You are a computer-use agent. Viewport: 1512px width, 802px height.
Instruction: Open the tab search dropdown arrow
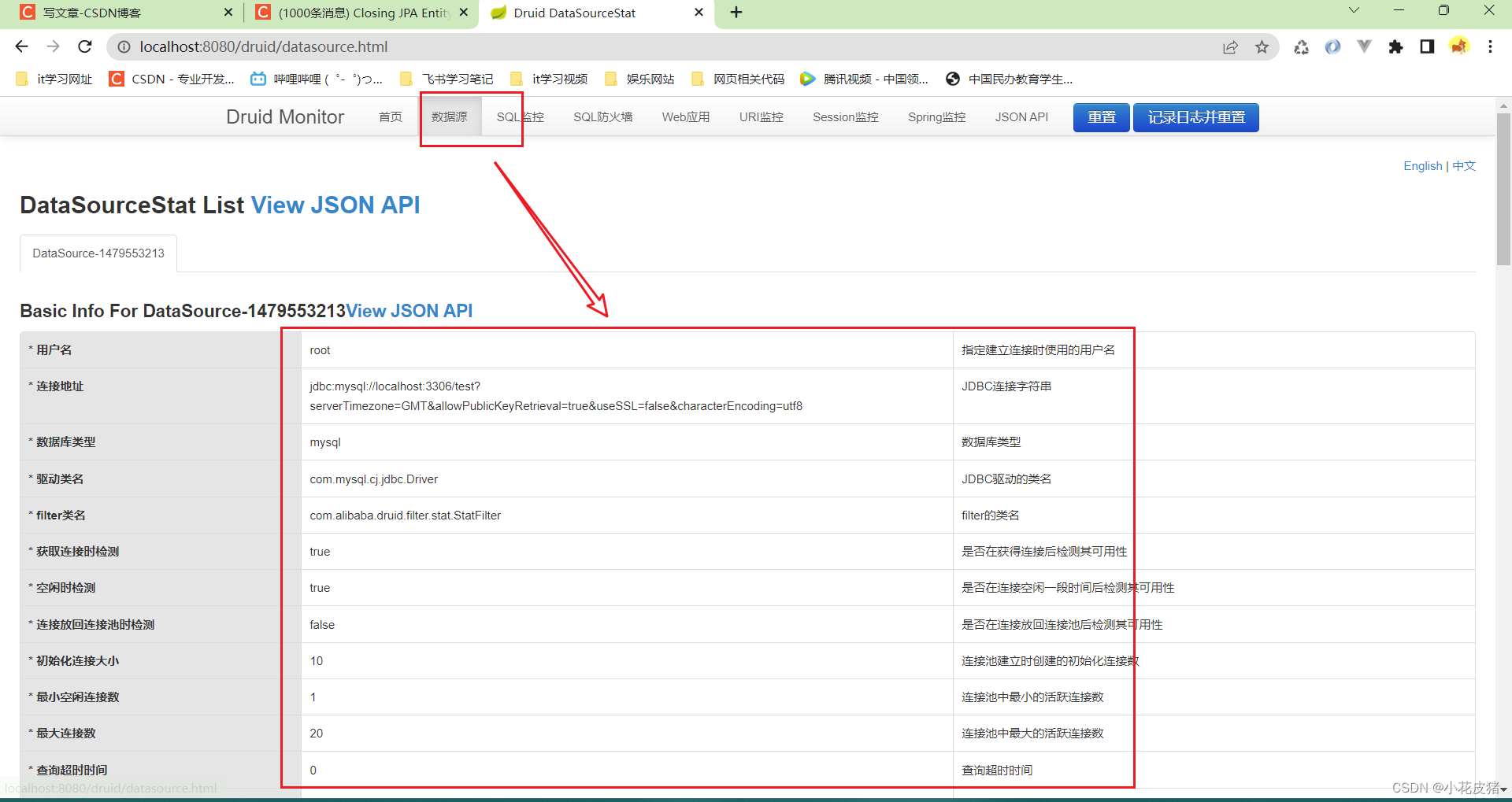point(1354,10)
